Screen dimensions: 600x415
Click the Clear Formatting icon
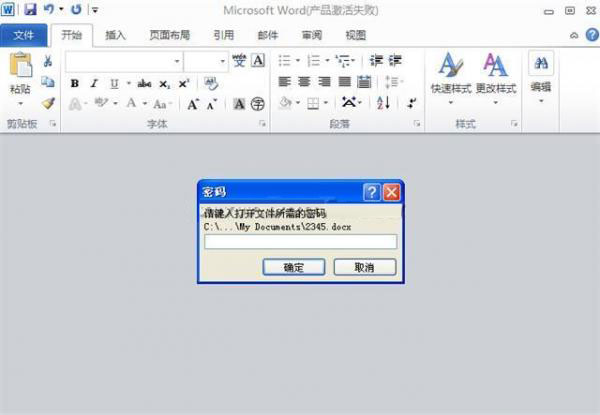click(x=211, y=83)
